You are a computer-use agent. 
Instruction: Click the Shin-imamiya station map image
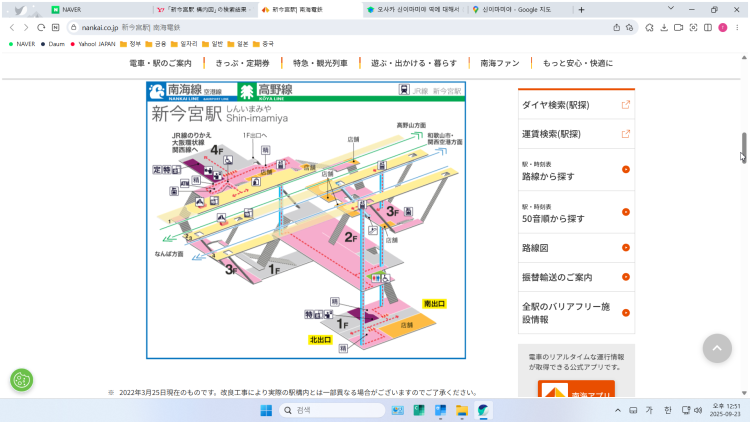coord(306,220)
